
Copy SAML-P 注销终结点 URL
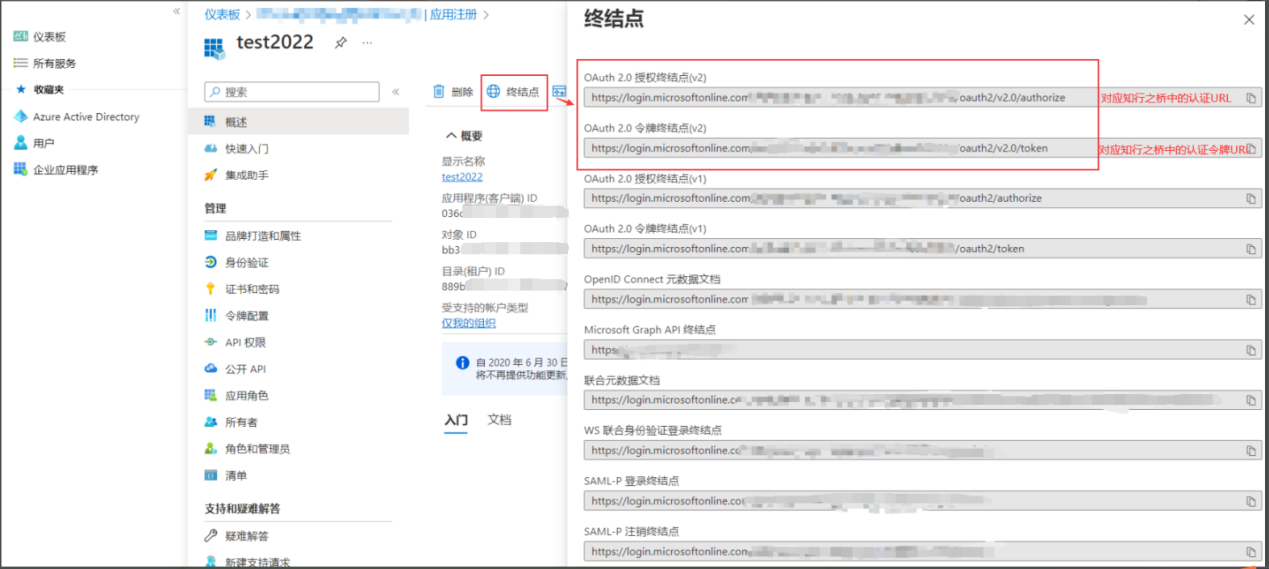[x=1251, y=551]
